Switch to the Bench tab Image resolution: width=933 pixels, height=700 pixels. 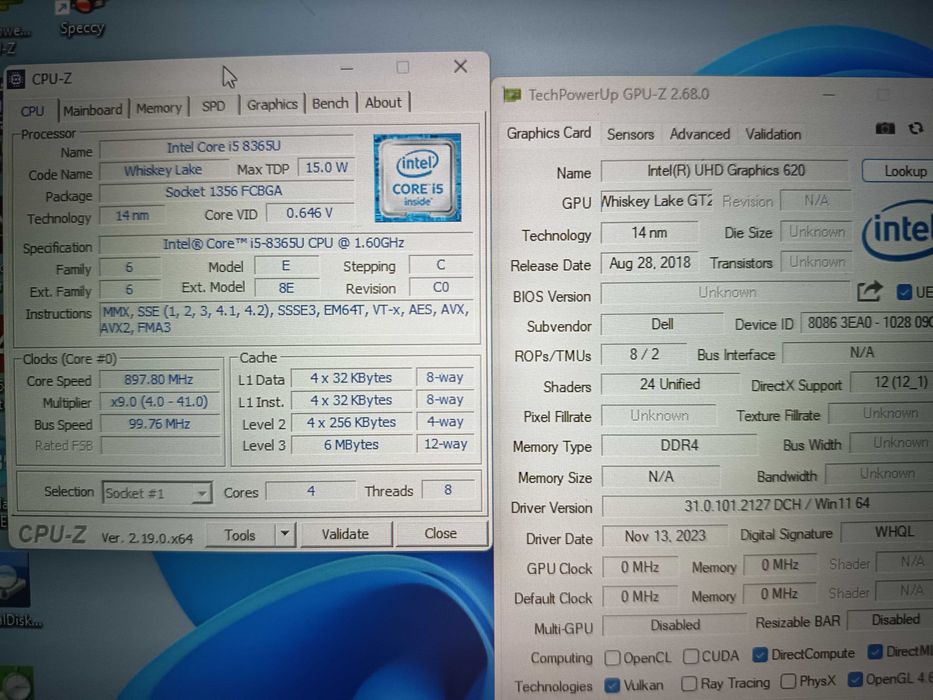330,104
